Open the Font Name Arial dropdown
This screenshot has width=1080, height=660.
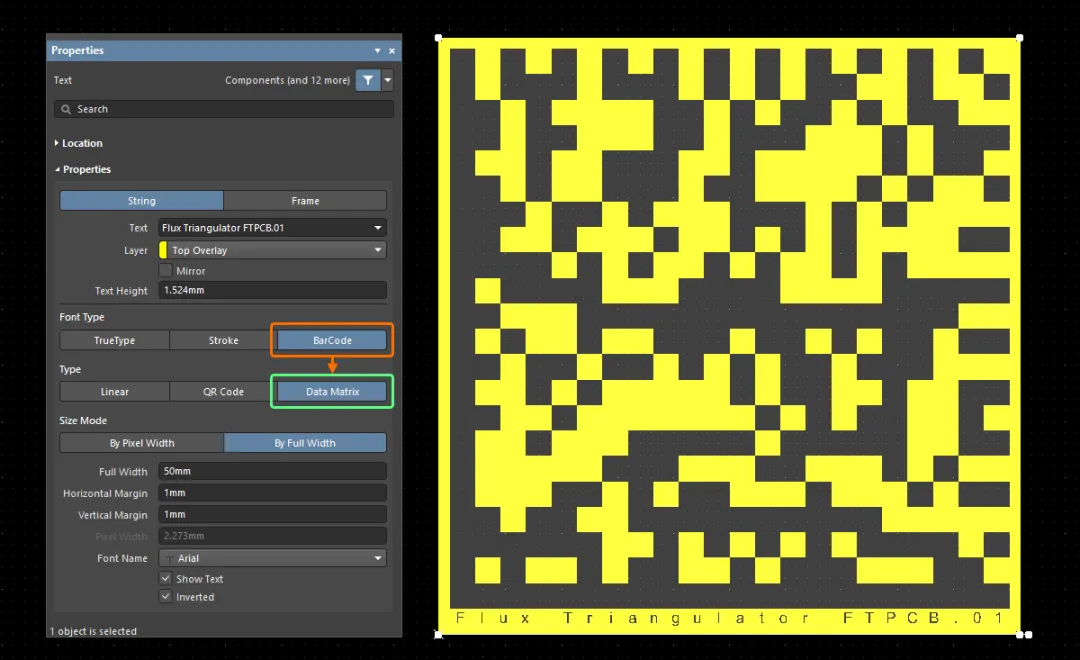click(x=272, y=558)
